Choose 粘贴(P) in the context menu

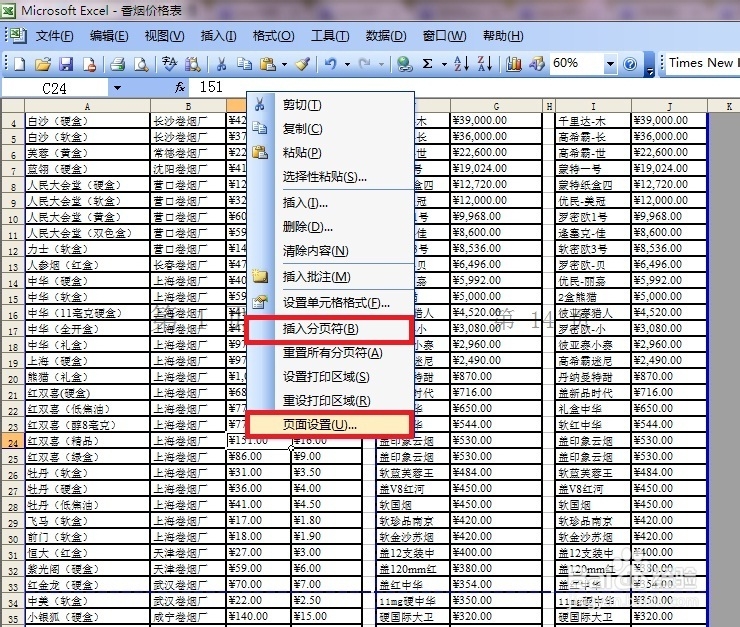(330, 152)
